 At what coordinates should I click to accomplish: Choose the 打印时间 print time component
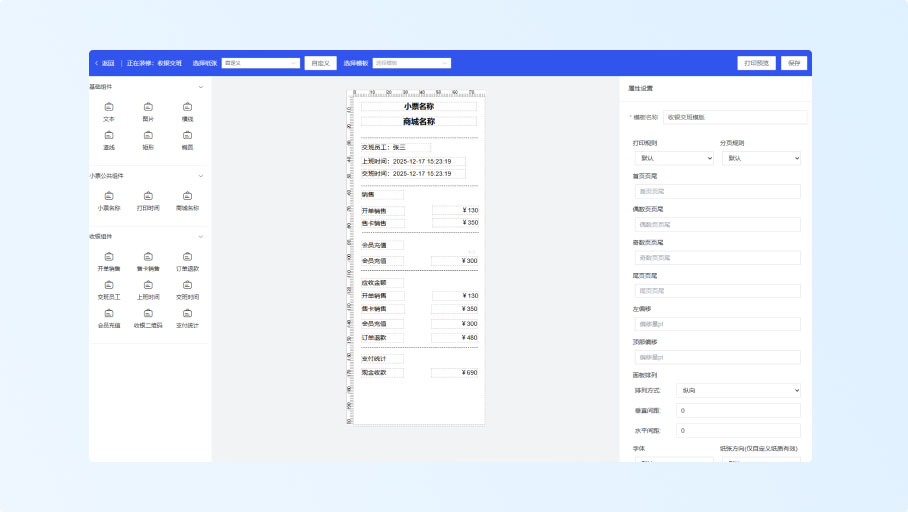[148, 196]
